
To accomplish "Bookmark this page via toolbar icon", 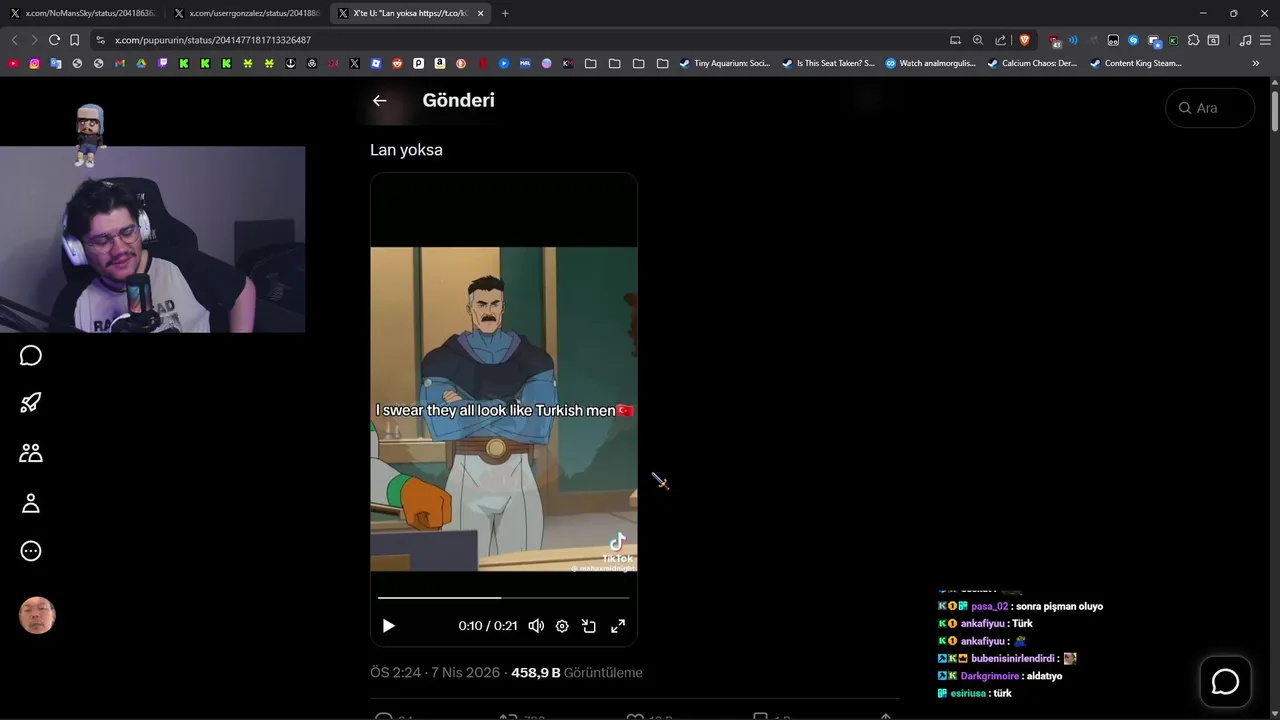I will click(x=75, y=40).
